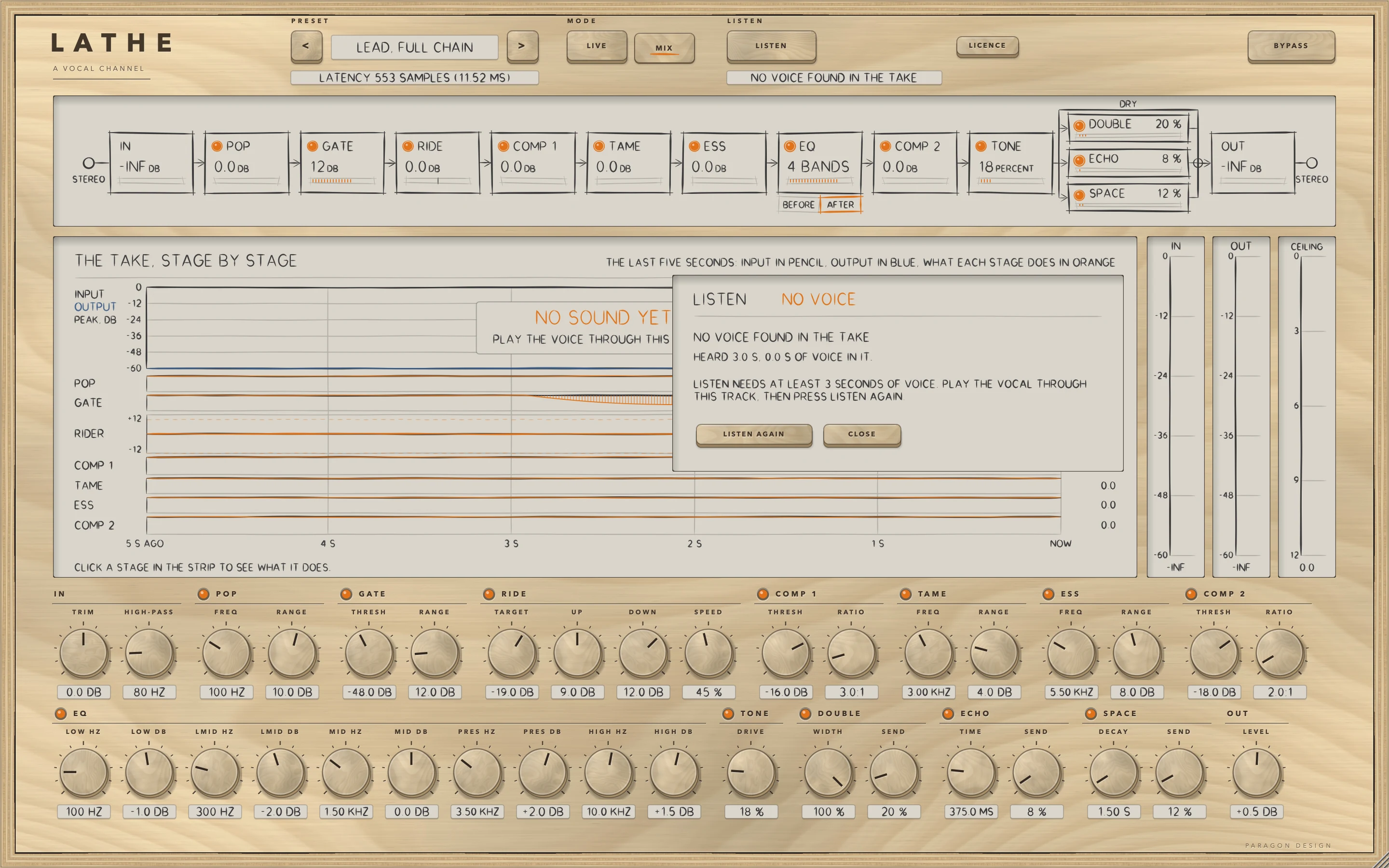Toggle the GATE stage LED in the chain strip
Viewport: 1389px width, 868px height.
[x=313, y=147]
